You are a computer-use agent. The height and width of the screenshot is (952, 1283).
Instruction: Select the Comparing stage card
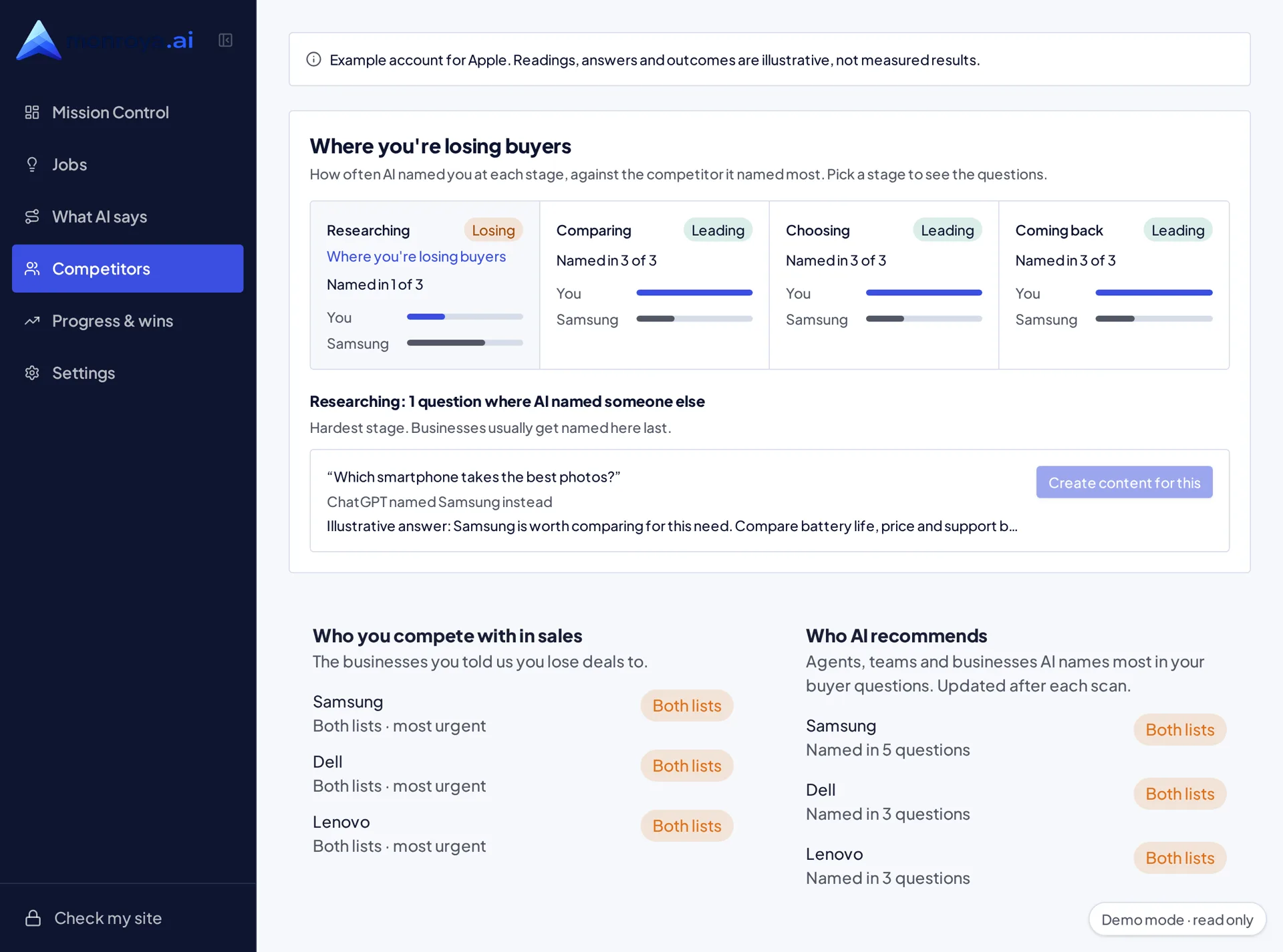654,285
